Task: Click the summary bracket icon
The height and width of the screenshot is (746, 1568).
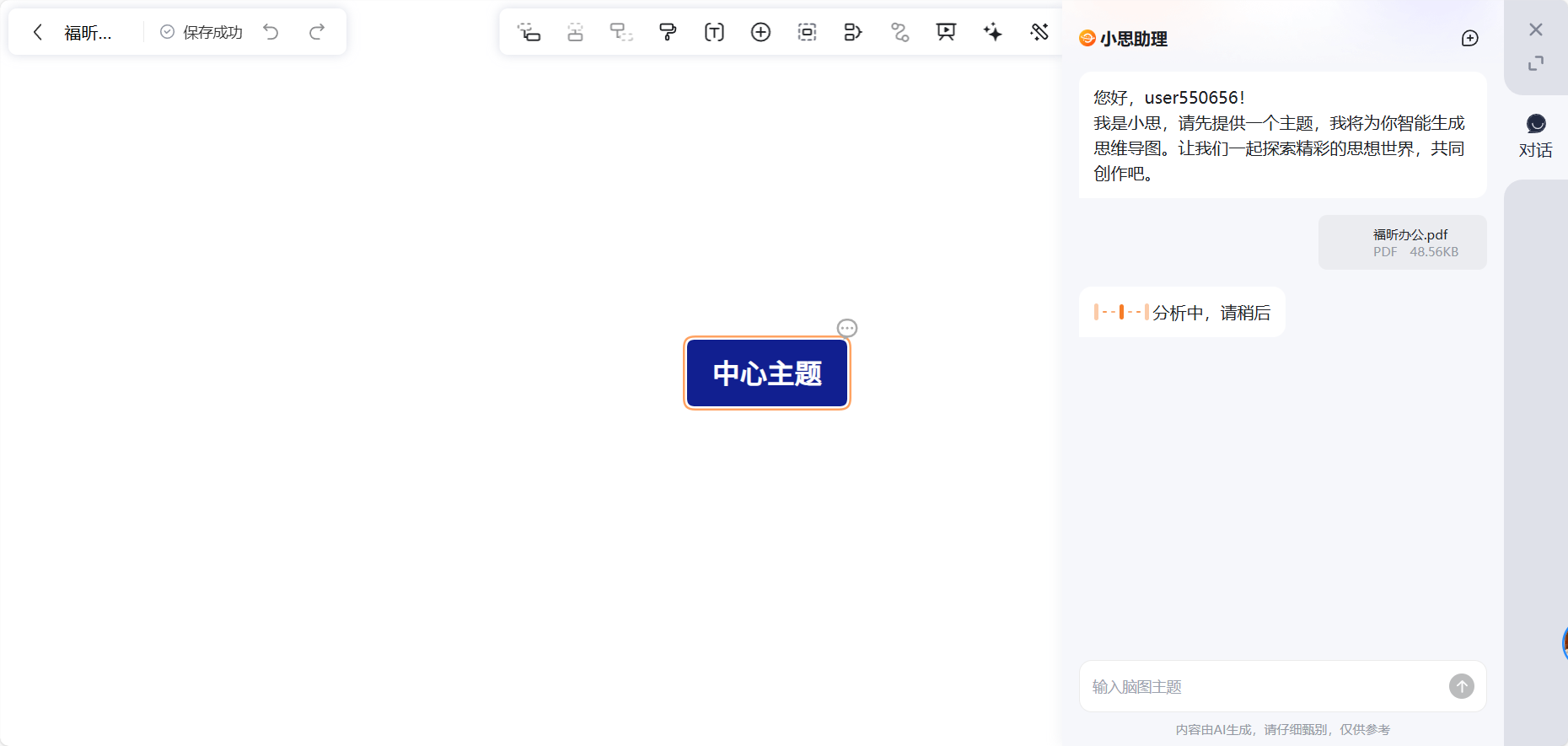Action: point(853,32)
